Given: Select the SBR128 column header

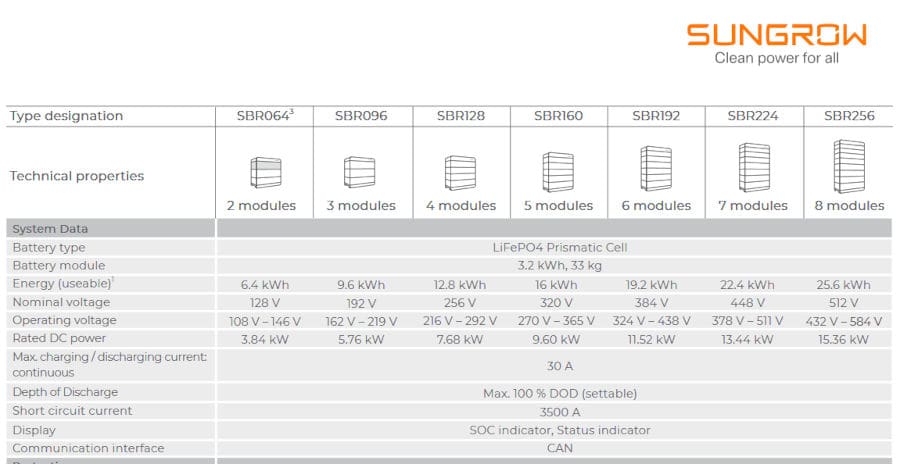Looking at the screenshot, I should [x=461, y=115].
